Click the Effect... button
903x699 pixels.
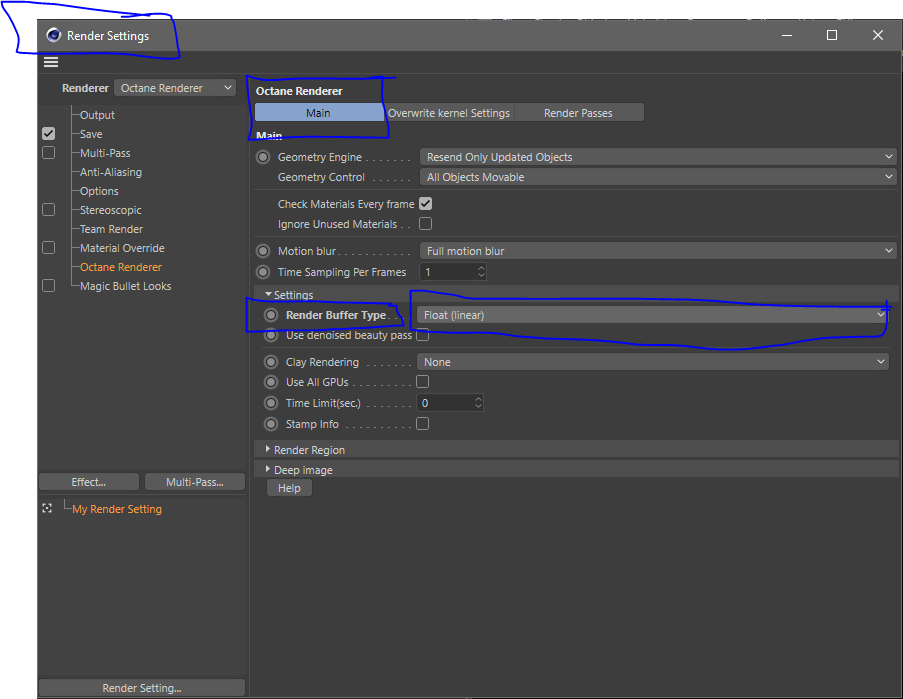pos(89,482)
